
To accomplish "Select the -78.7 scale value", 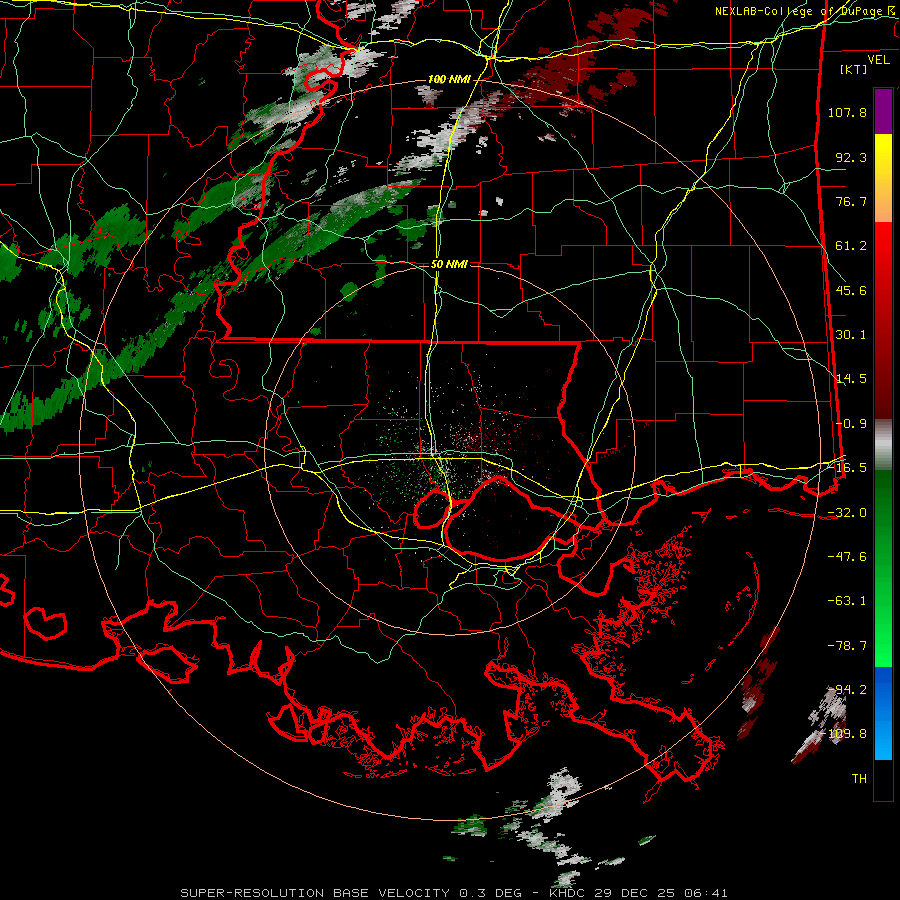I will (847, 646).
